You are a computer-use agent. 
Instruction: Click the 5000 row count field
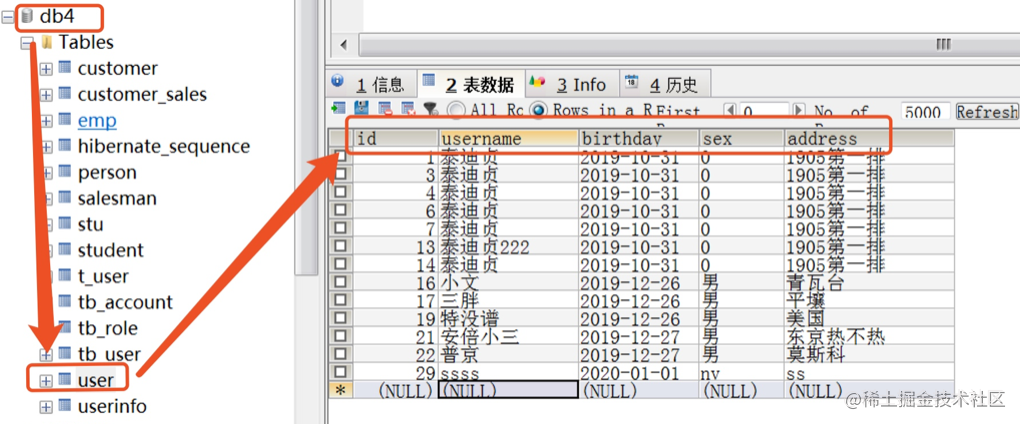tap(926, 111)
